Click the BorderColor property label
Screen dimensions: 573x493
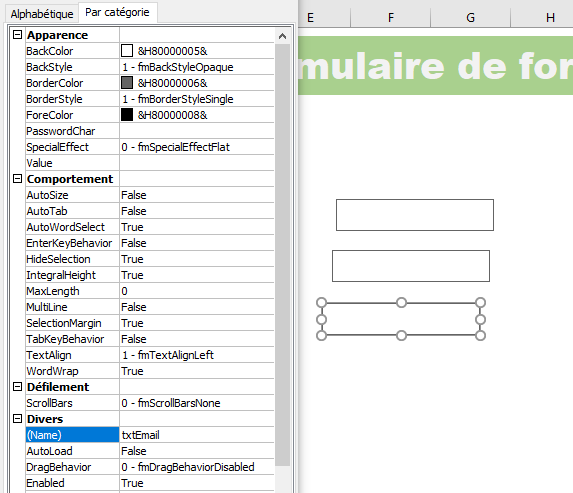click(x=72, y=83)
